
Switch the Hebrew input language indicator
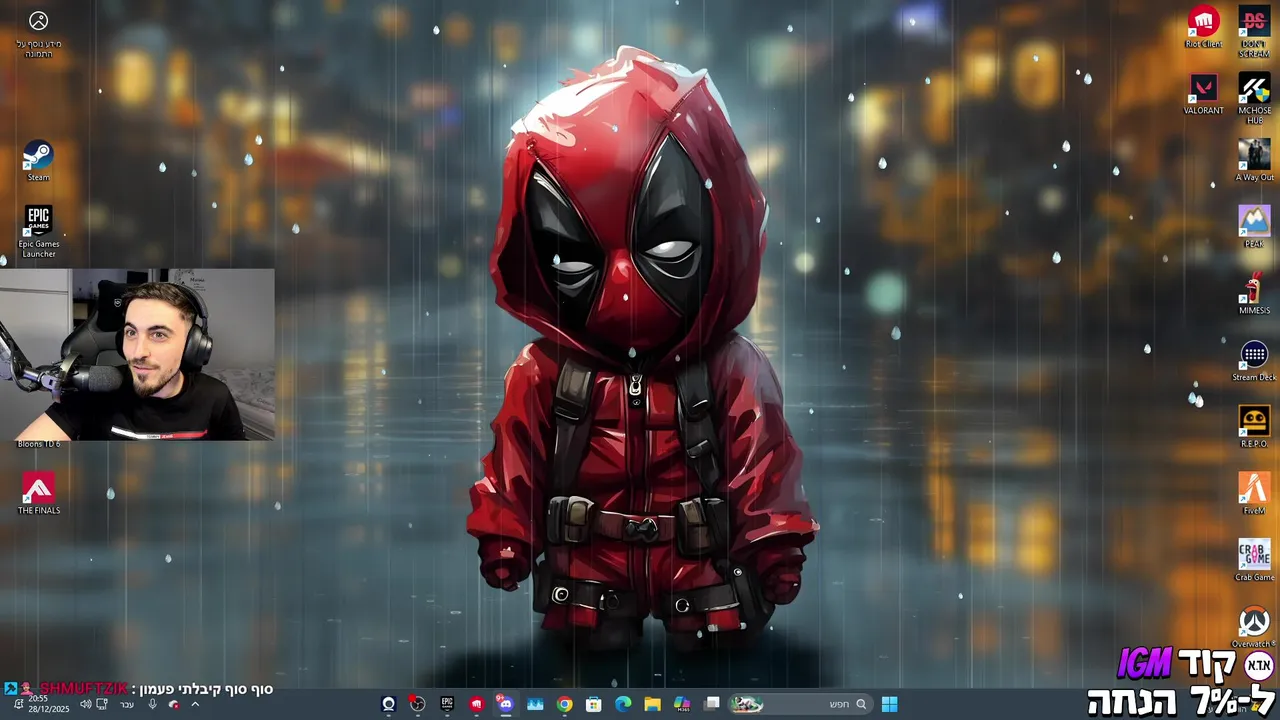click(127, 704)
